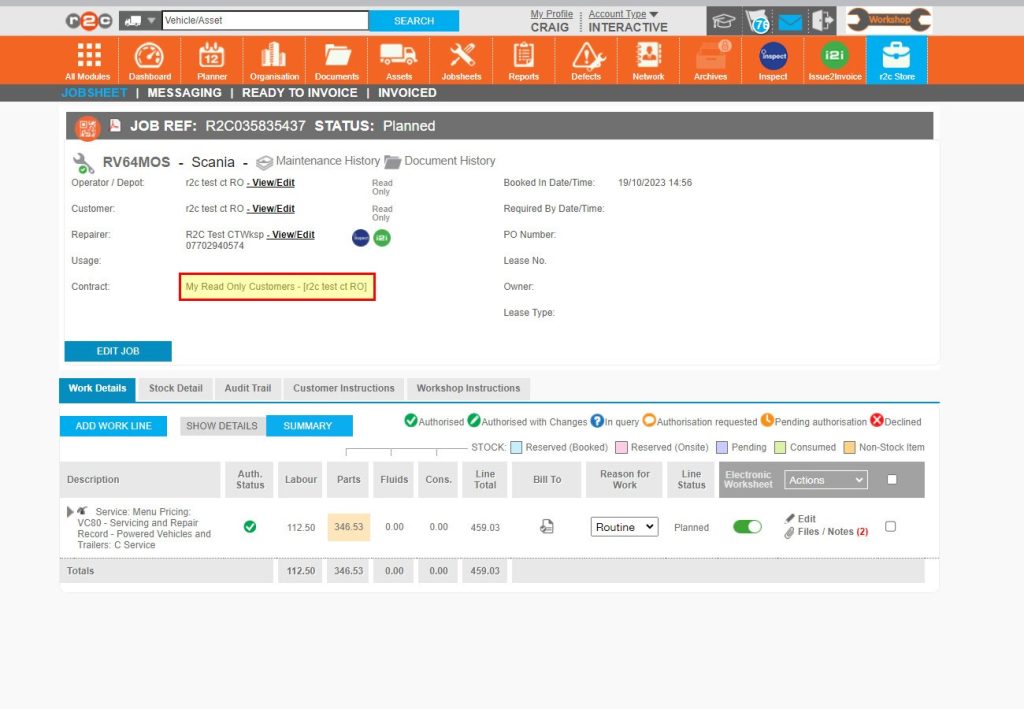Click the green i2i badge beside Repairer
Image resolution: width=1024 pixels, height=709 pixels.
tap(382, 238)
